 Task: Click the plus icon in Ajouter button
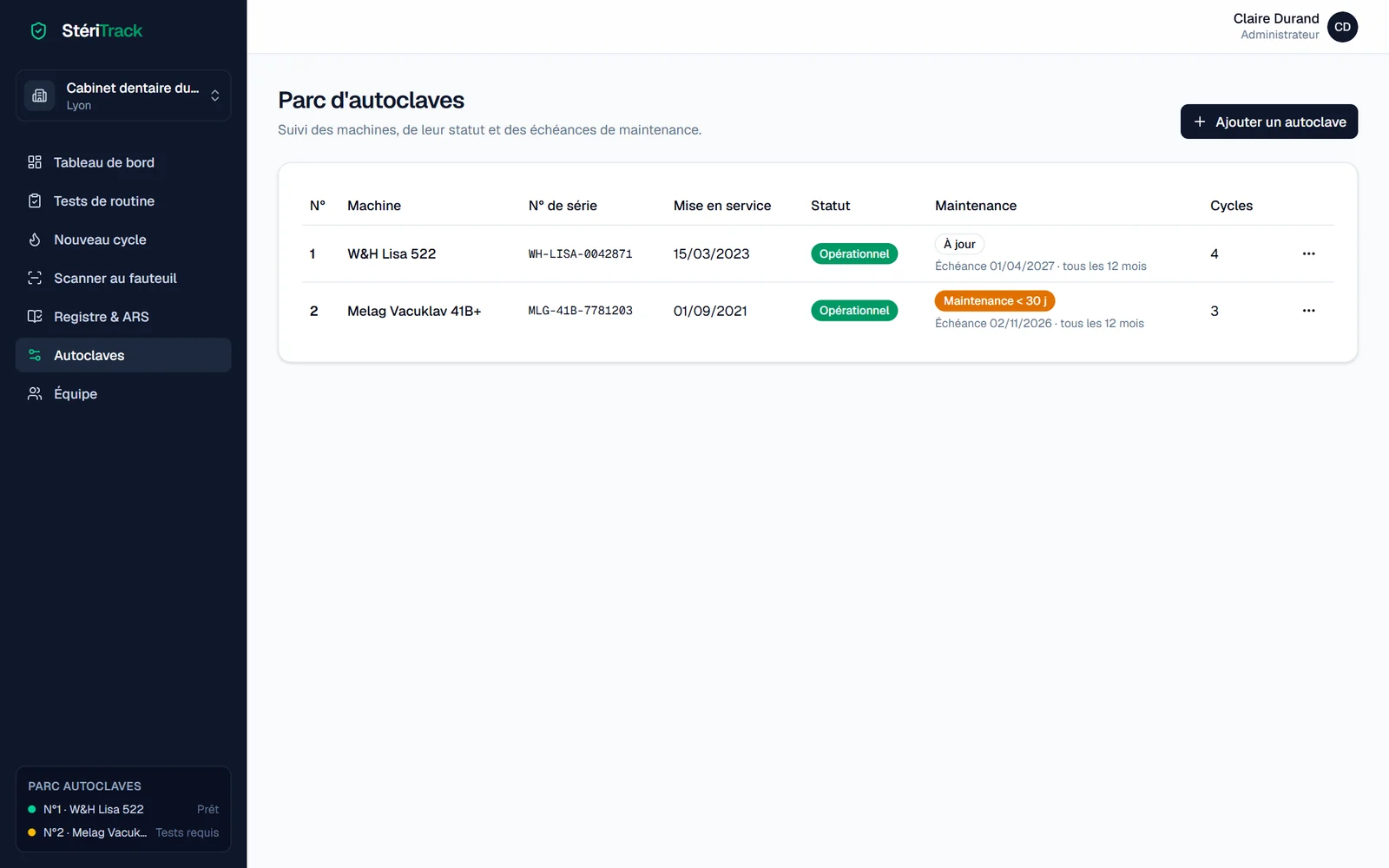(1200, 122)
